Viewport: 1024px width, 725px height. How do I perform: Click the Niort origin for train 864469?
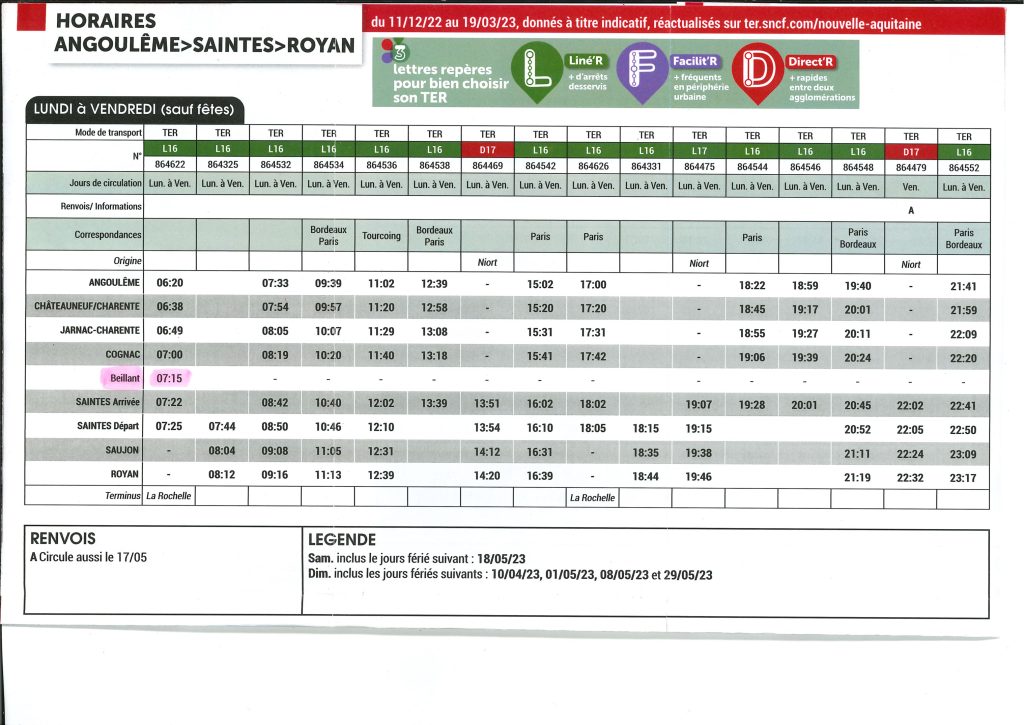(x=487, y=263)
